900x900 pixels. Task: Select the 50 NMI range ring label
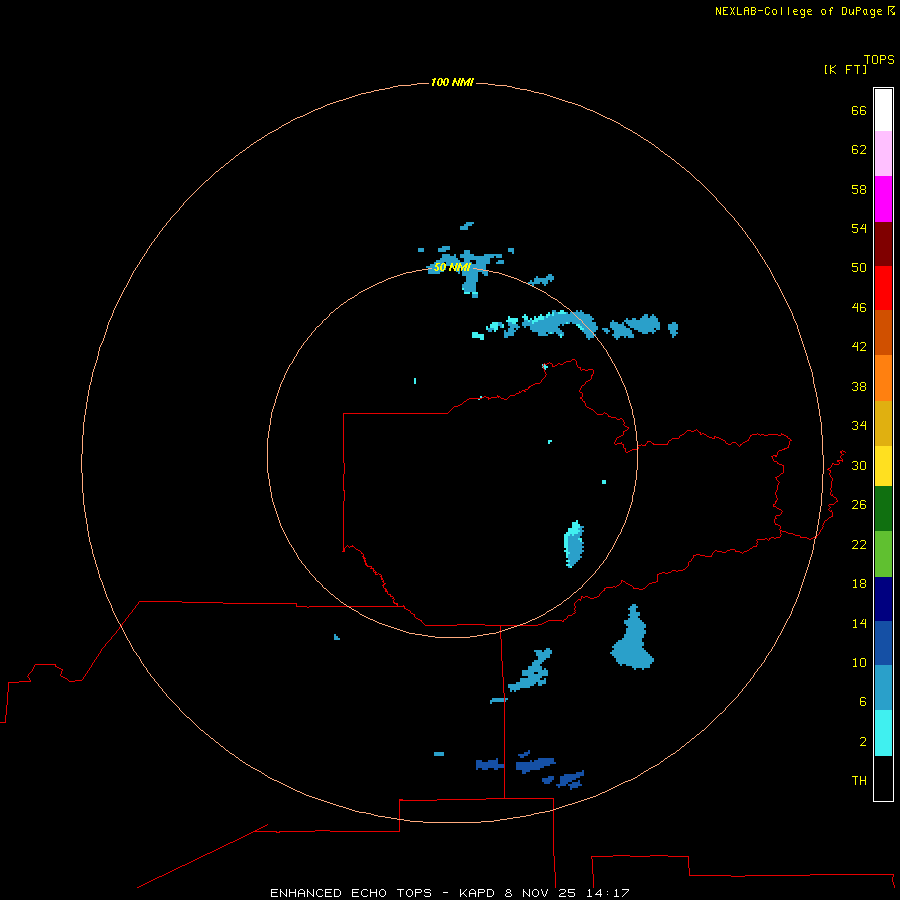[x=452, y=267]
